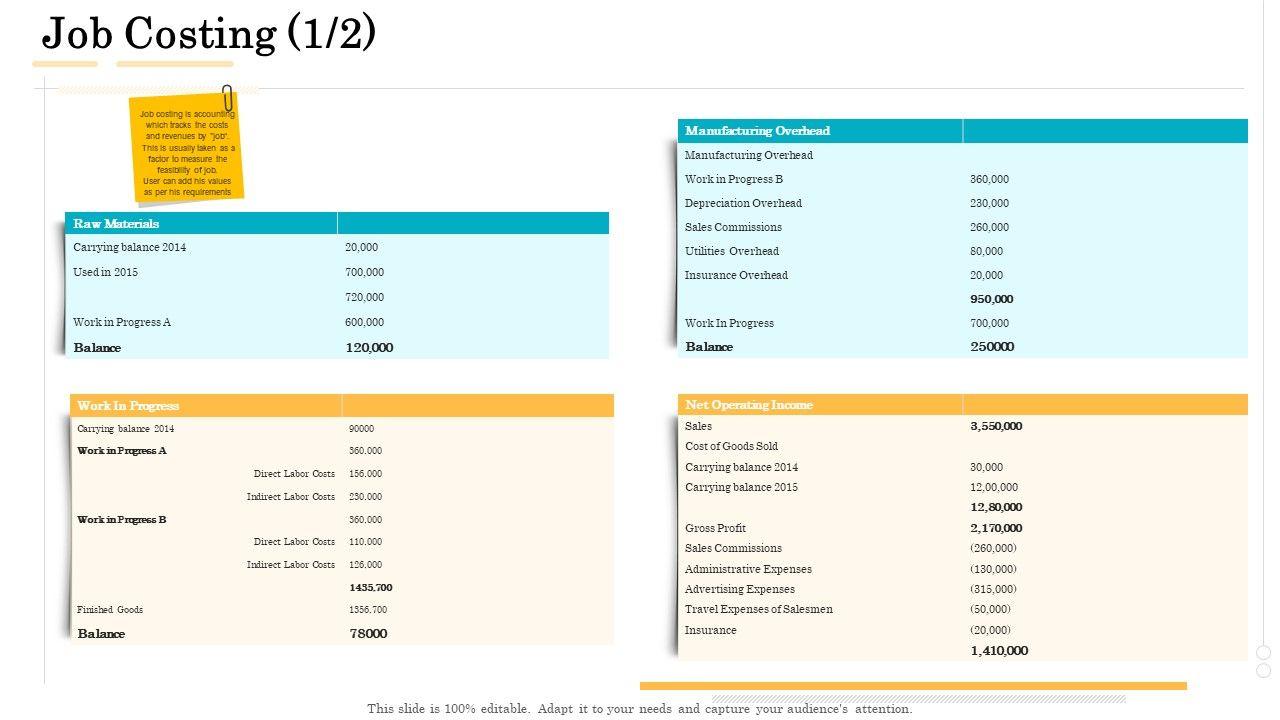Select the 700,000 value beside Used in 2015
Viewport: 1280px width, 720px height.
point(364,272)
